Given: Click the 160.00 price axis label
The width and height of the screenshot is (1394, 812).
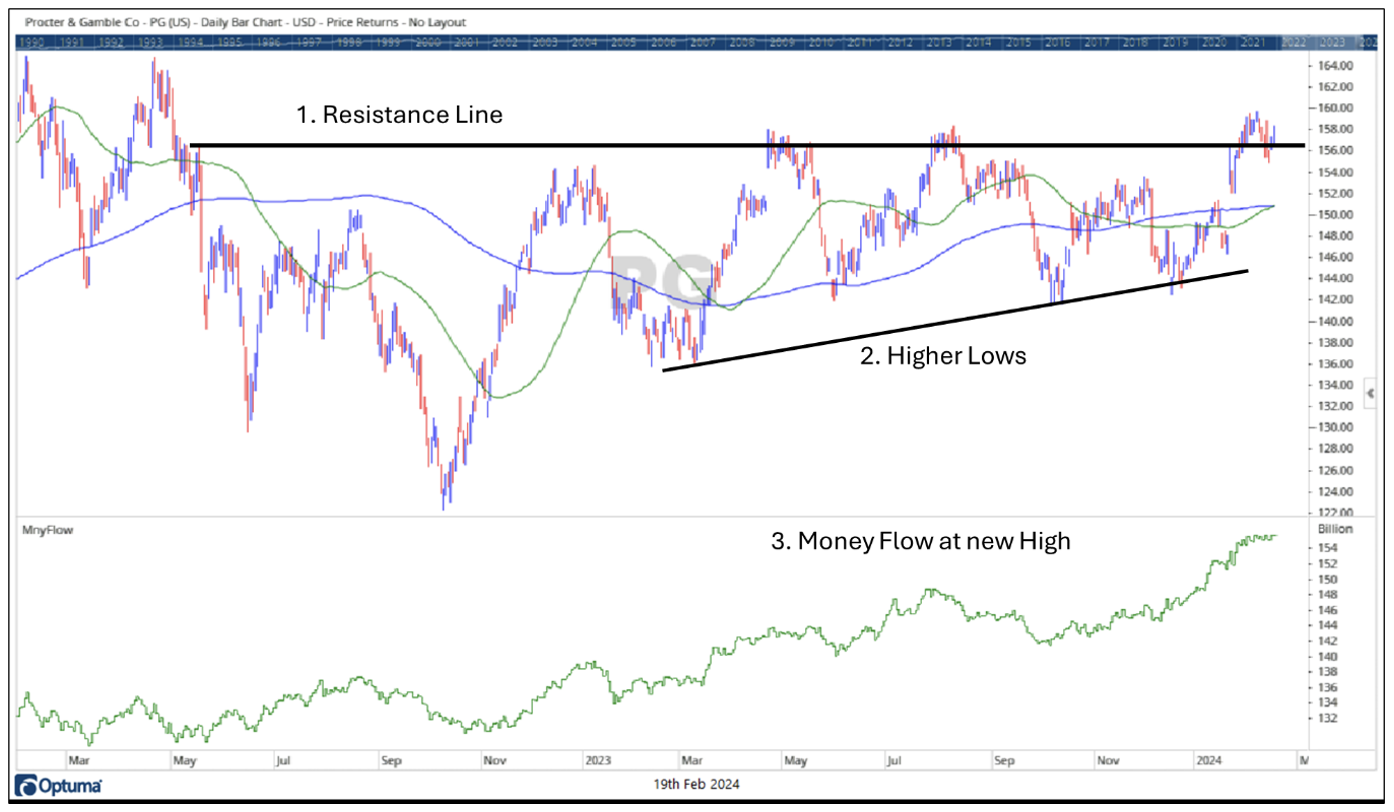Looking at the screenshot, I should (x=1335, y=108).
